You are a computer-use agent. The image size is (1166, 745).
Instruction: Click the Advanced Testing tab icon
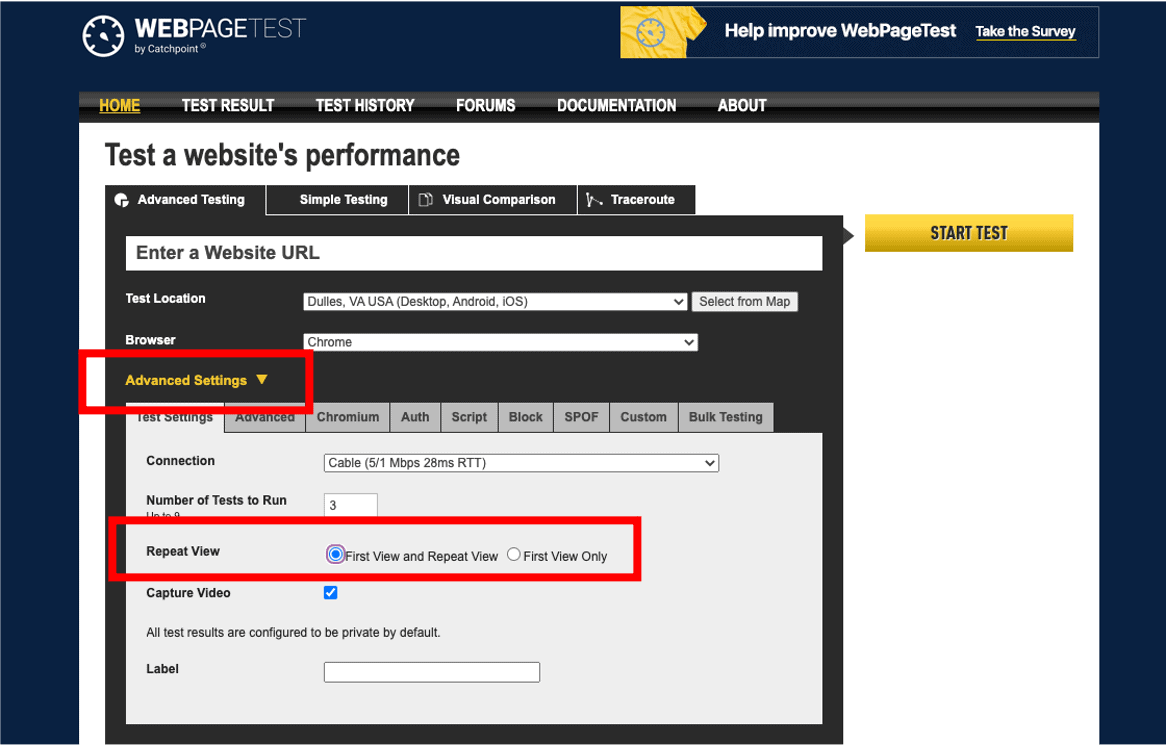(121, 200)
